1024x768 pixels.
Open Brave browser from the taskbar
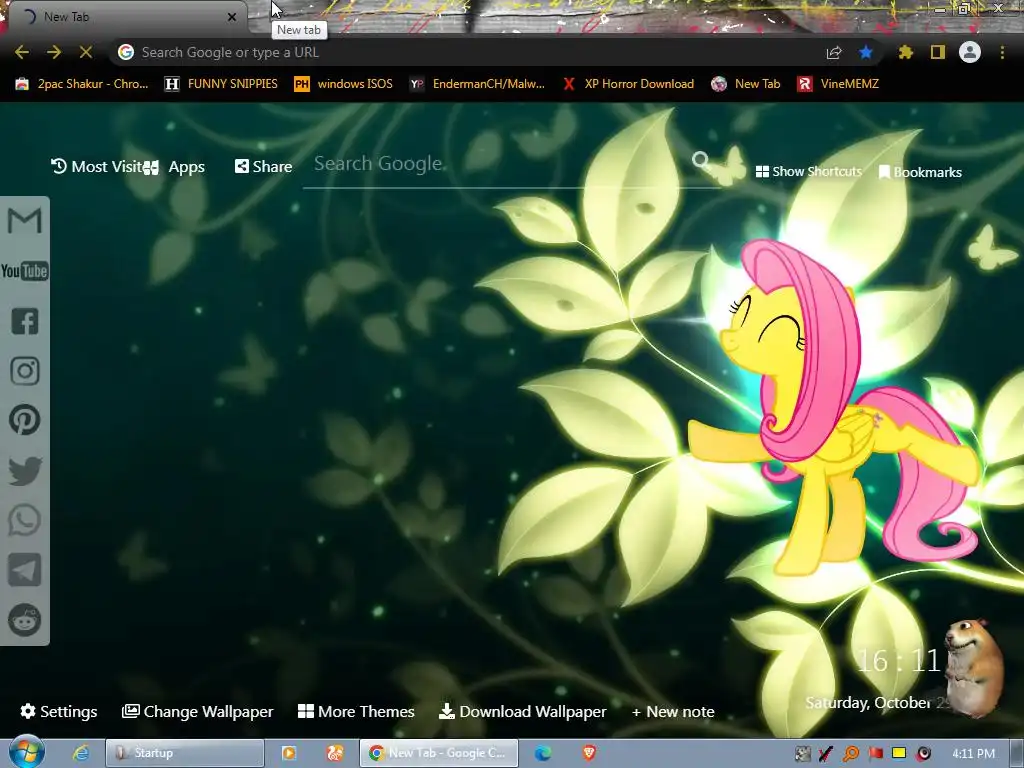click(589, 753)
